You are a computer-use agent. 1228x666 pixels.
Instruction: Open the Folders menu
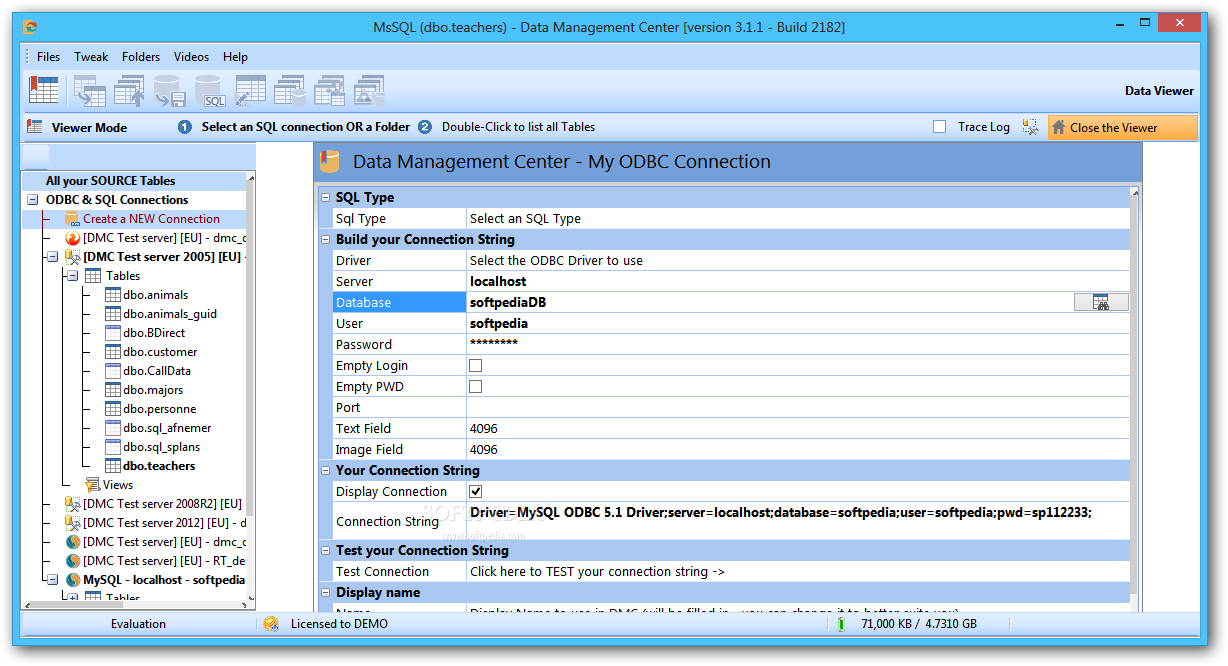141,57
